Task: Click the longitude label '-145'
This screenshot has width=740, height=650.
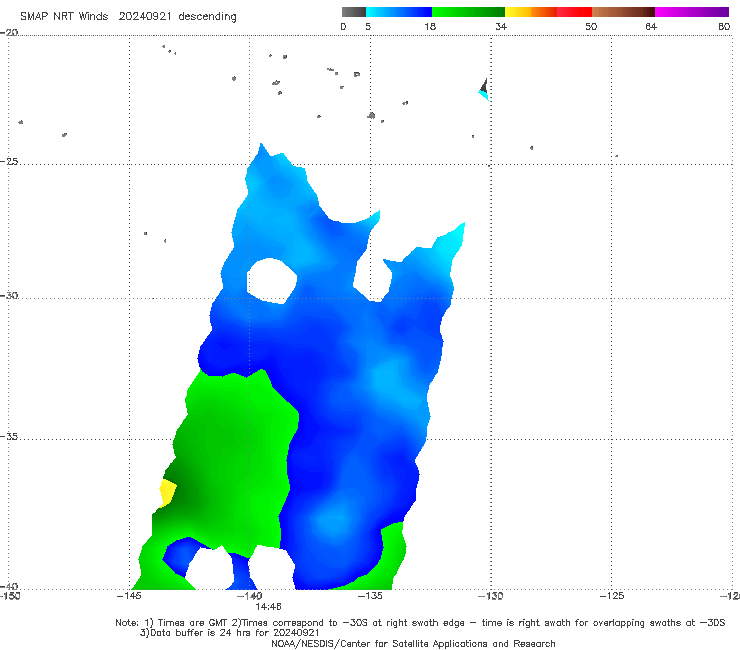Action: pos(129,596)
